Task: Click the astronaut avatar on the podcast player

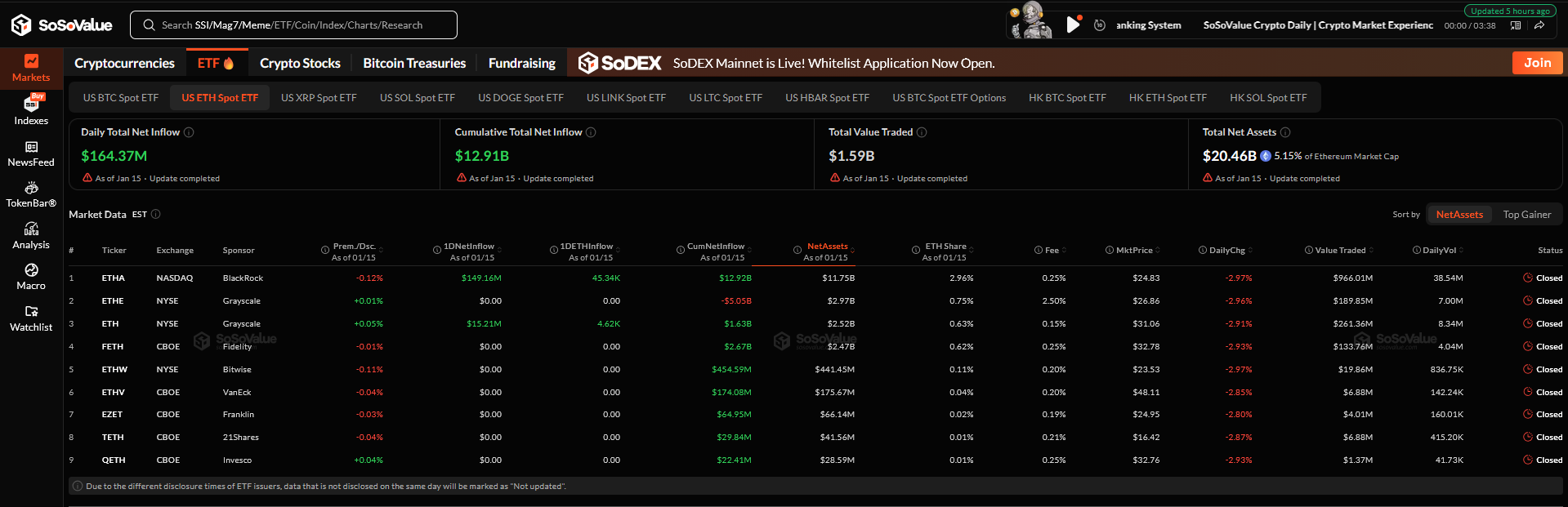Action: click(1031, 20)
